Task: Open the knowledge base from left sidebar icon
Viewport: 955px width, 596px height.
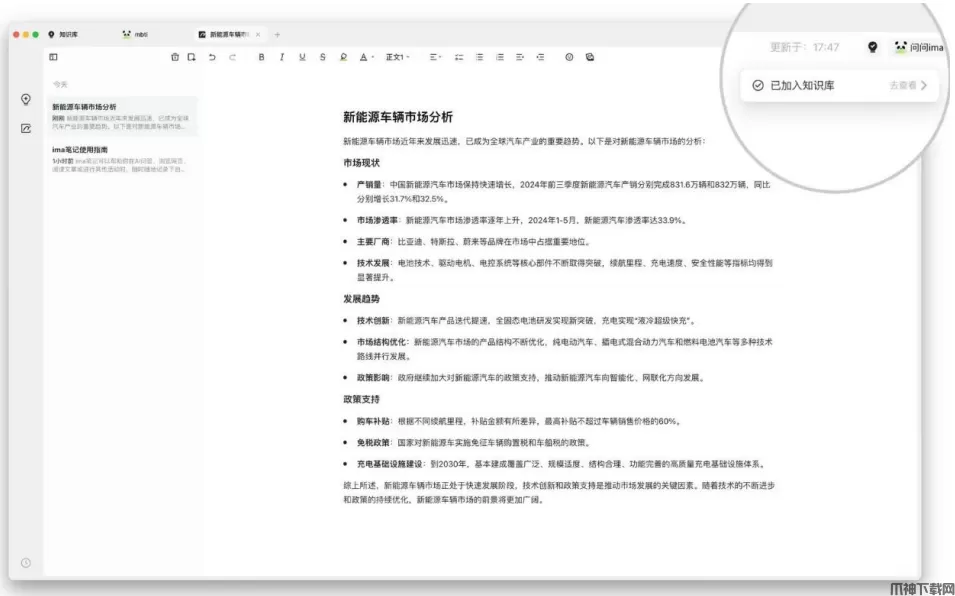Action: click(26, 99)
